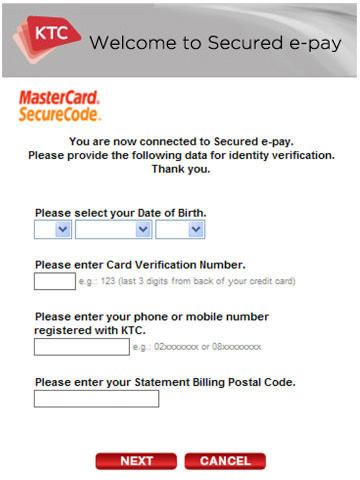Screen dimensions: 360x480
Task: Click the CVV example hint text
Action: point(187,281)
